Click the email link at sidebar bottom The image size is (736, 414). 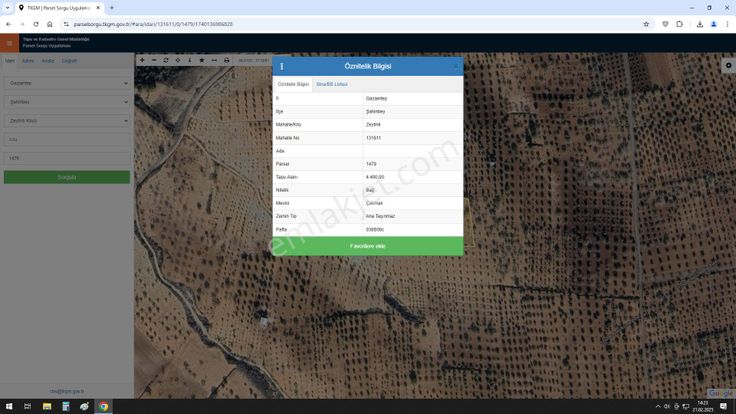[67, 391]
